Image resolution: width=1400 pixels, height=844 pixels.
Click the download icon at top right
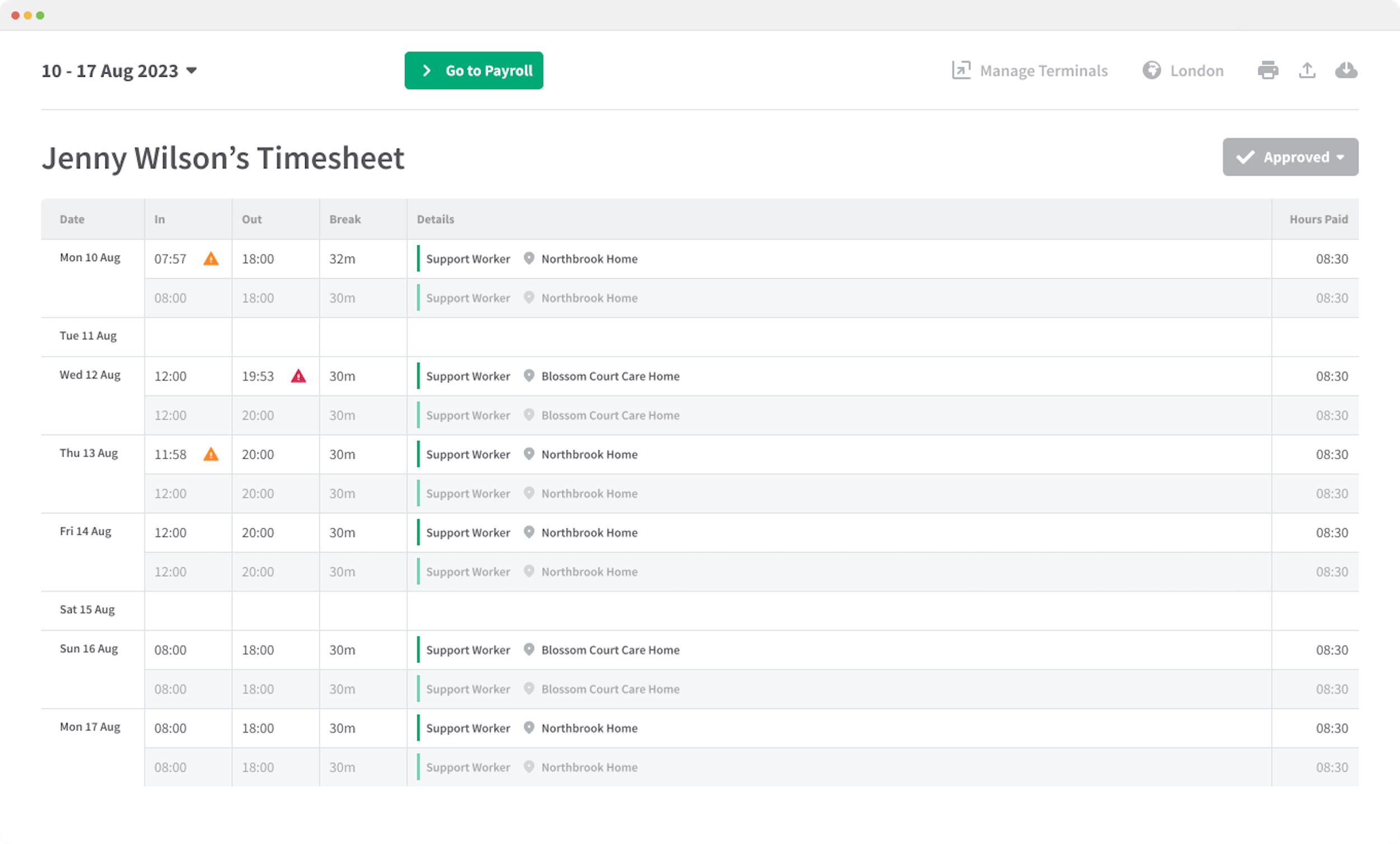point(1347,71)
